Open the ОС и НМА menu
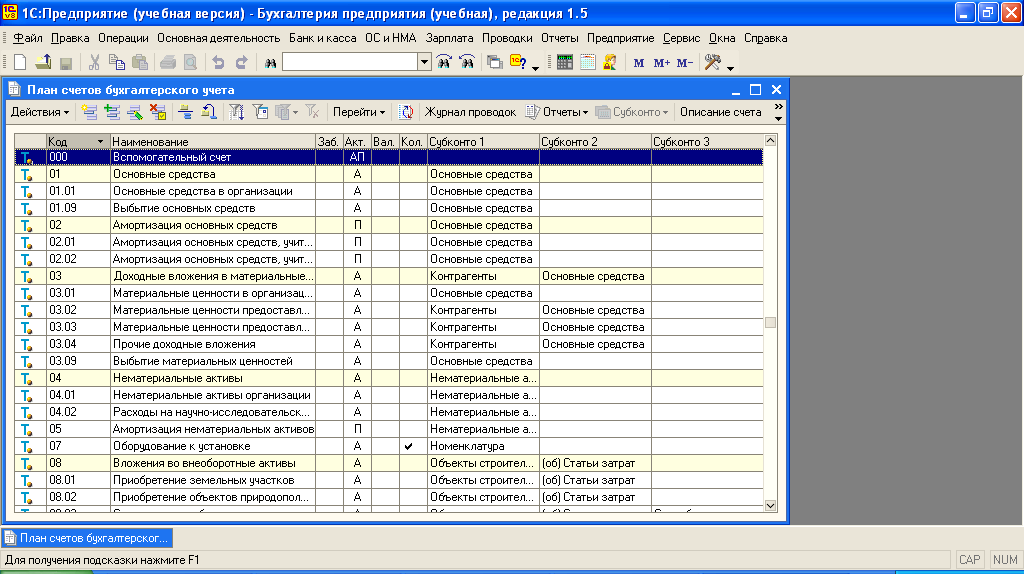The width and height of the screenshot is (1024, 574). click(x=391, y=38)
